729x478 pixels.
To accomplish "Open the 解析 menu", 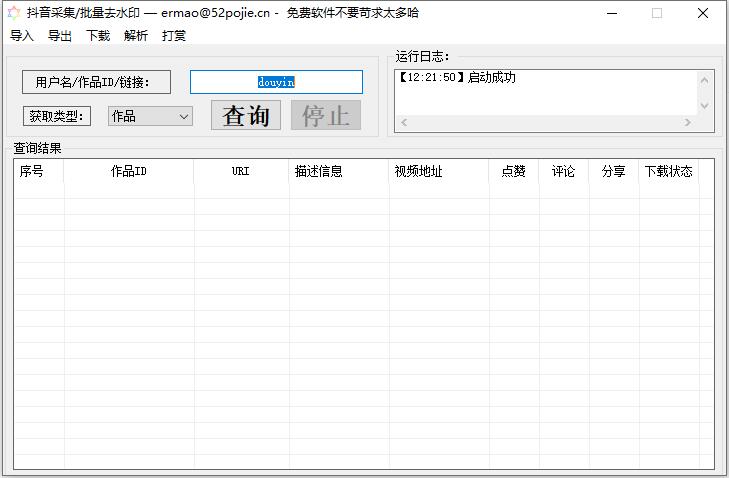I will coord(136,35).
